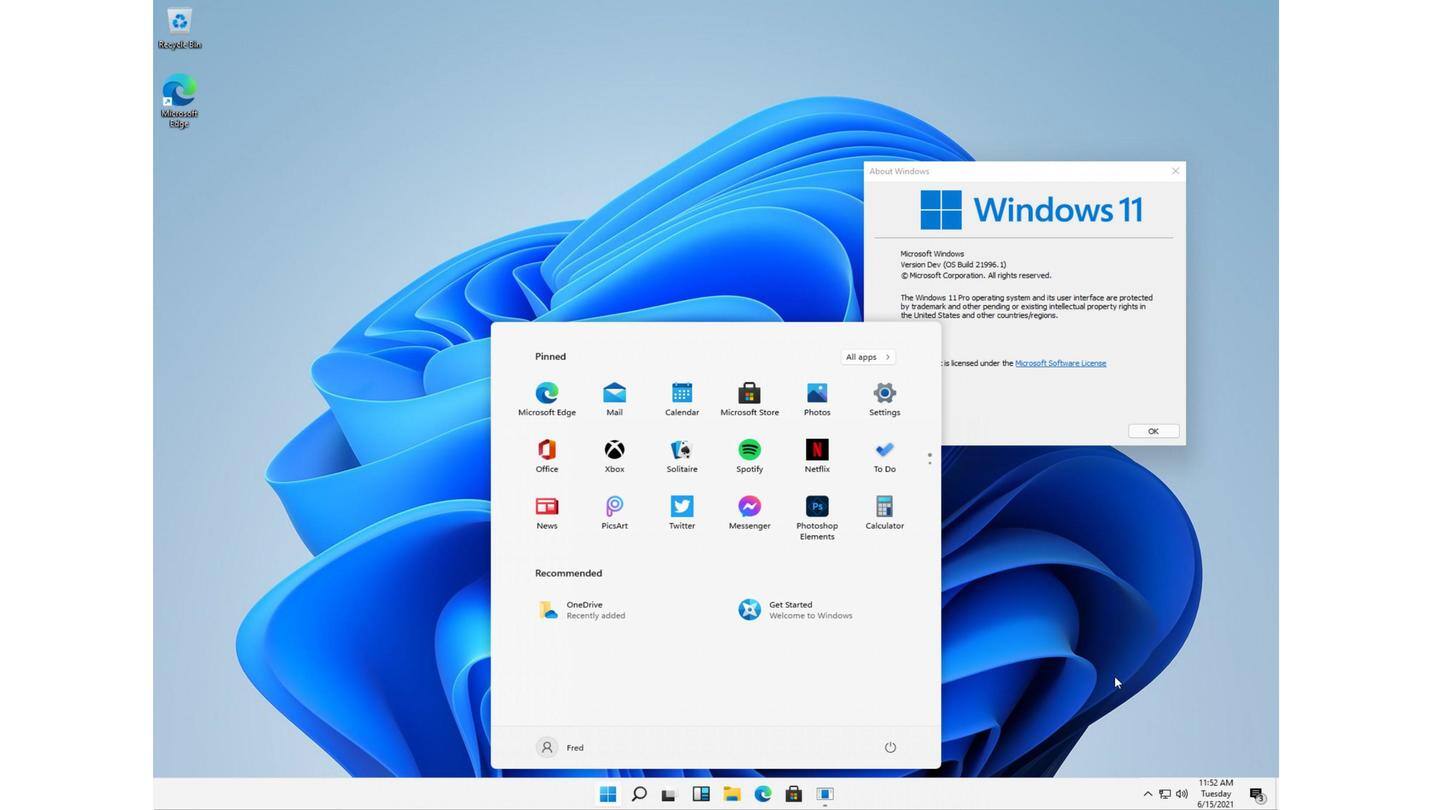Click the pinned apps page indicator dots
The height and width of the screenshot is (810, 1440).
(x=929, y=458)
